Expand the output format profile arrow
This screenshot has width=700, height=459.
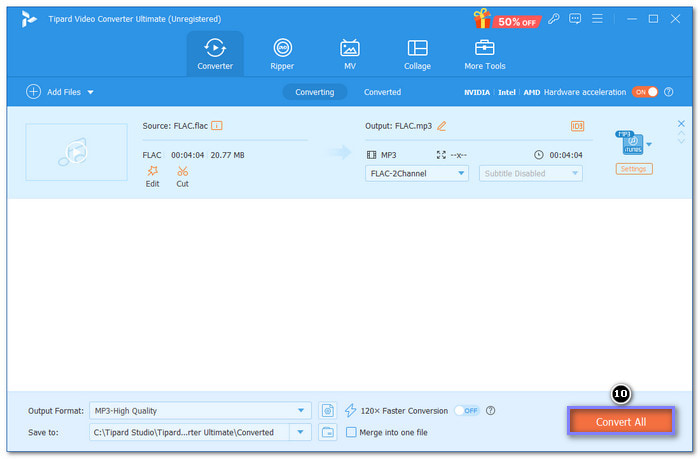[649, 144]
